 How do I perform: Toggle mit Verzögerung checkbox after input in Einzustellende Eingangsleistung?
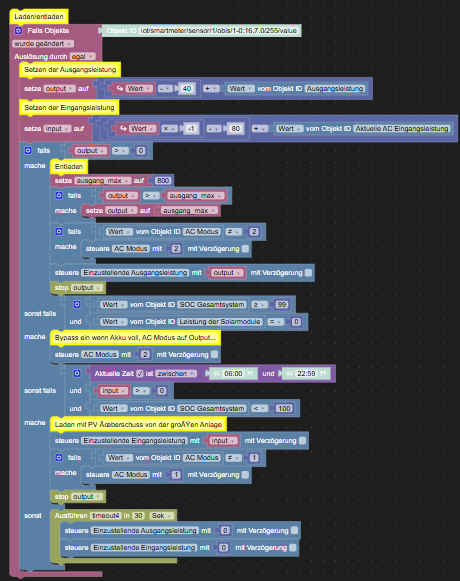[302, 441]
